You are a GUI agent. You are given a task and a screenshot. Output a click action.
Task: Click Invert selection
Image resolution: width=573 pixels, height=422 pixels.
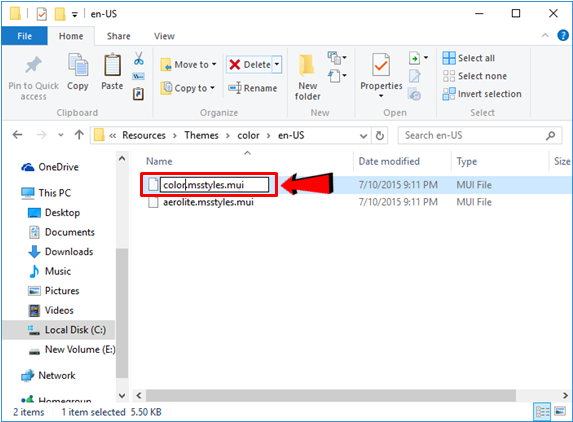pyautogui.click(x=482, y=94)
